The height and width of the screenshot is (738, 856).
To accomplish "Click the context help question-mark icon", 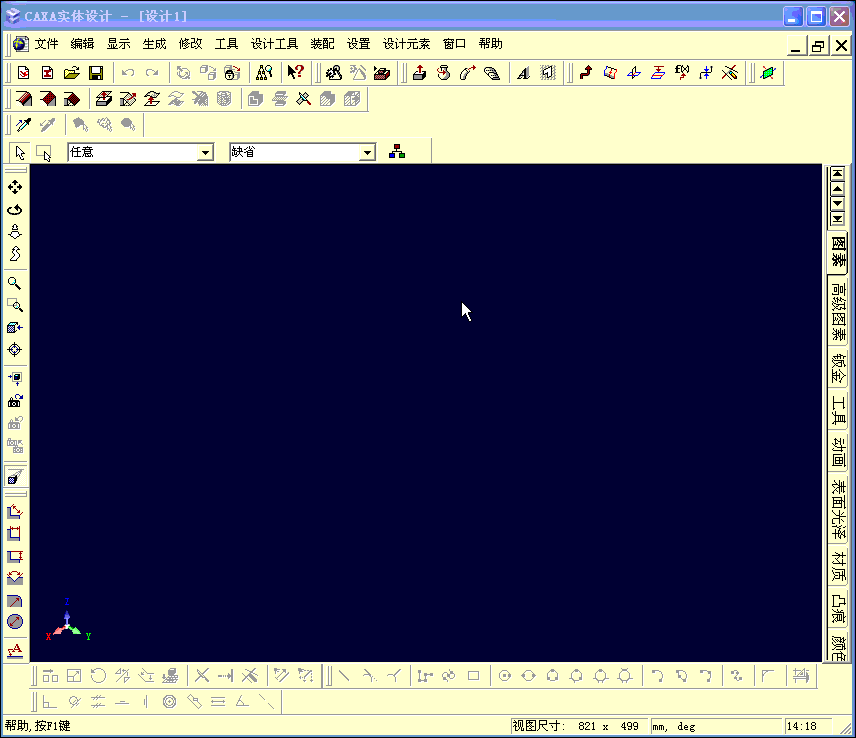I will (295, 73).
